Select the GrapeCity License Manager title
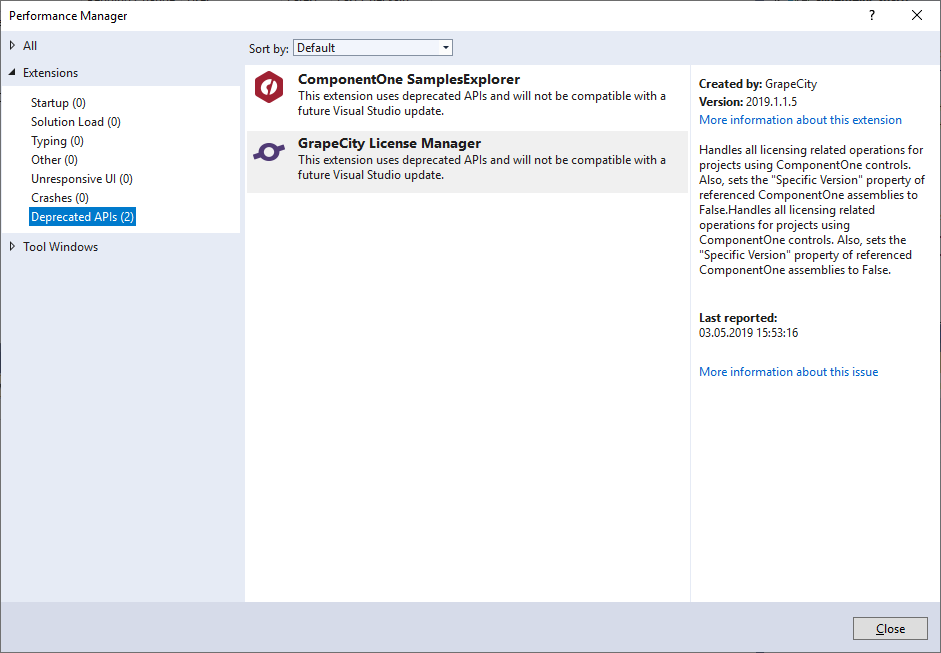The height and width of the screenshot is (653, 941). (389, 143)
